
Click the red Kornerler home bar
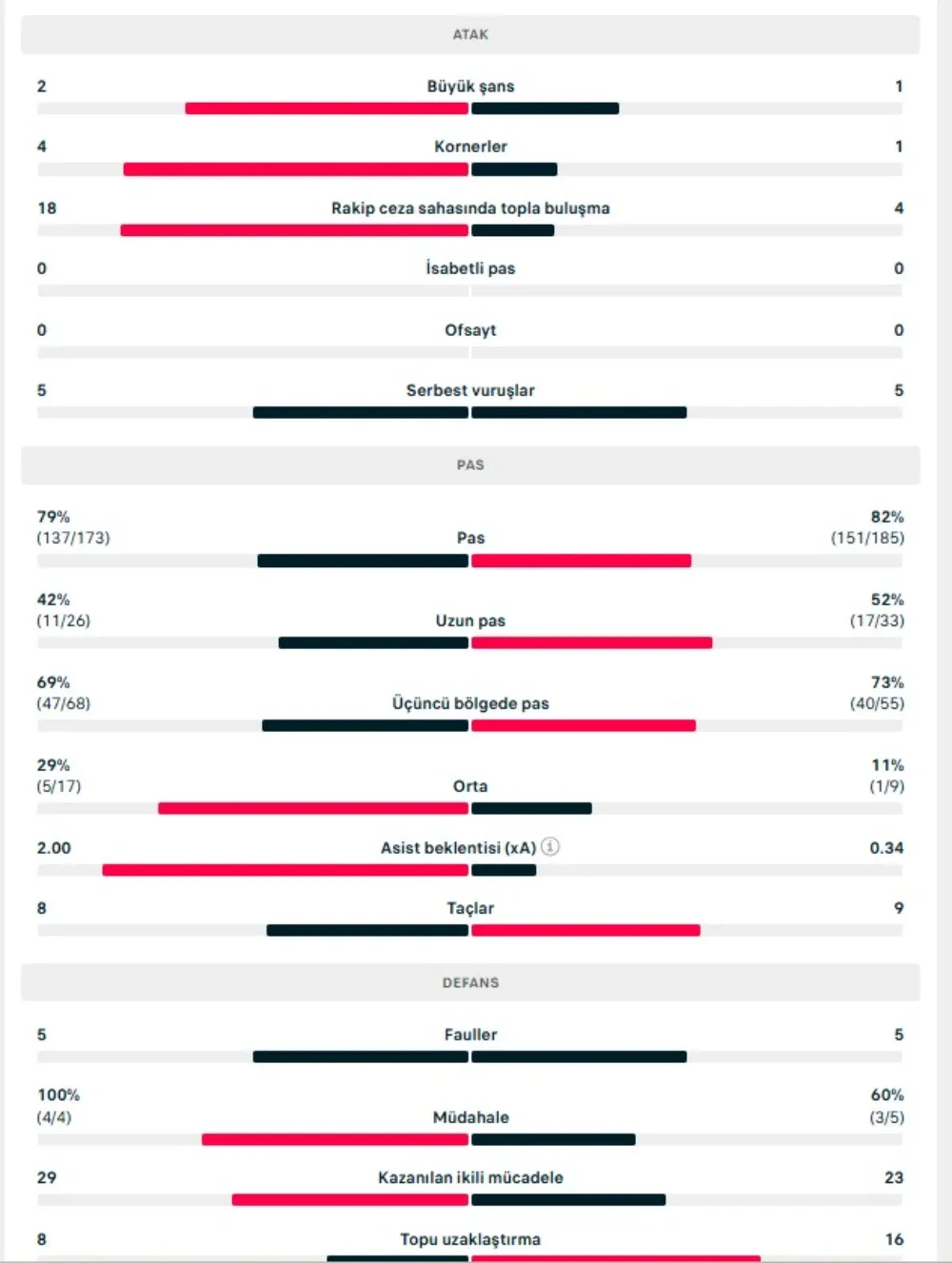coord(295,169)
